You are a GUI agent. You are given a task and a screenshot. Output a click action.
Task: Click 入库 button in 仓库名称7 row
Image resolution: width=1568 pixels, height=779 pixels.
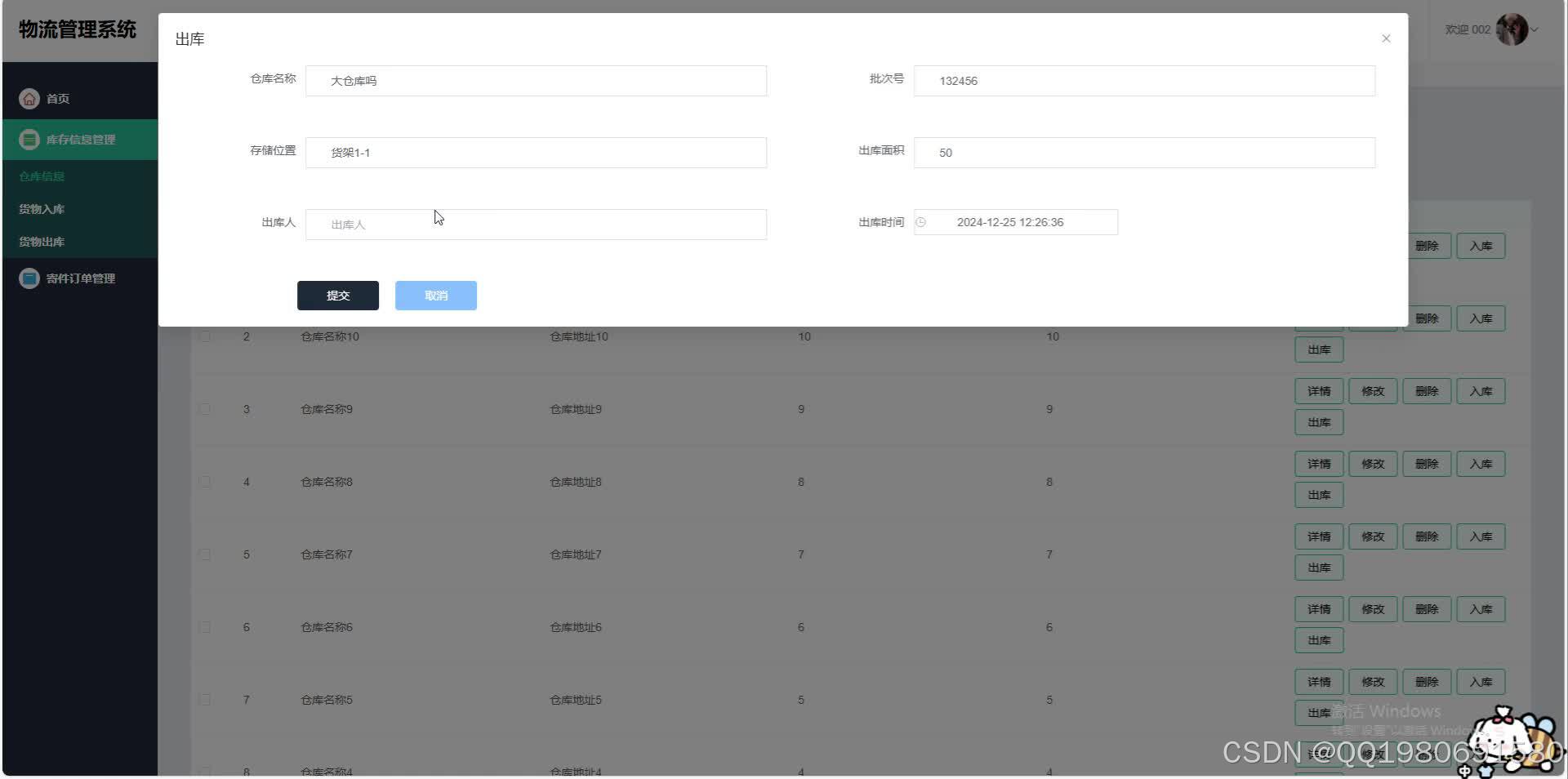pyautogui.click(x=1481, y=536)
